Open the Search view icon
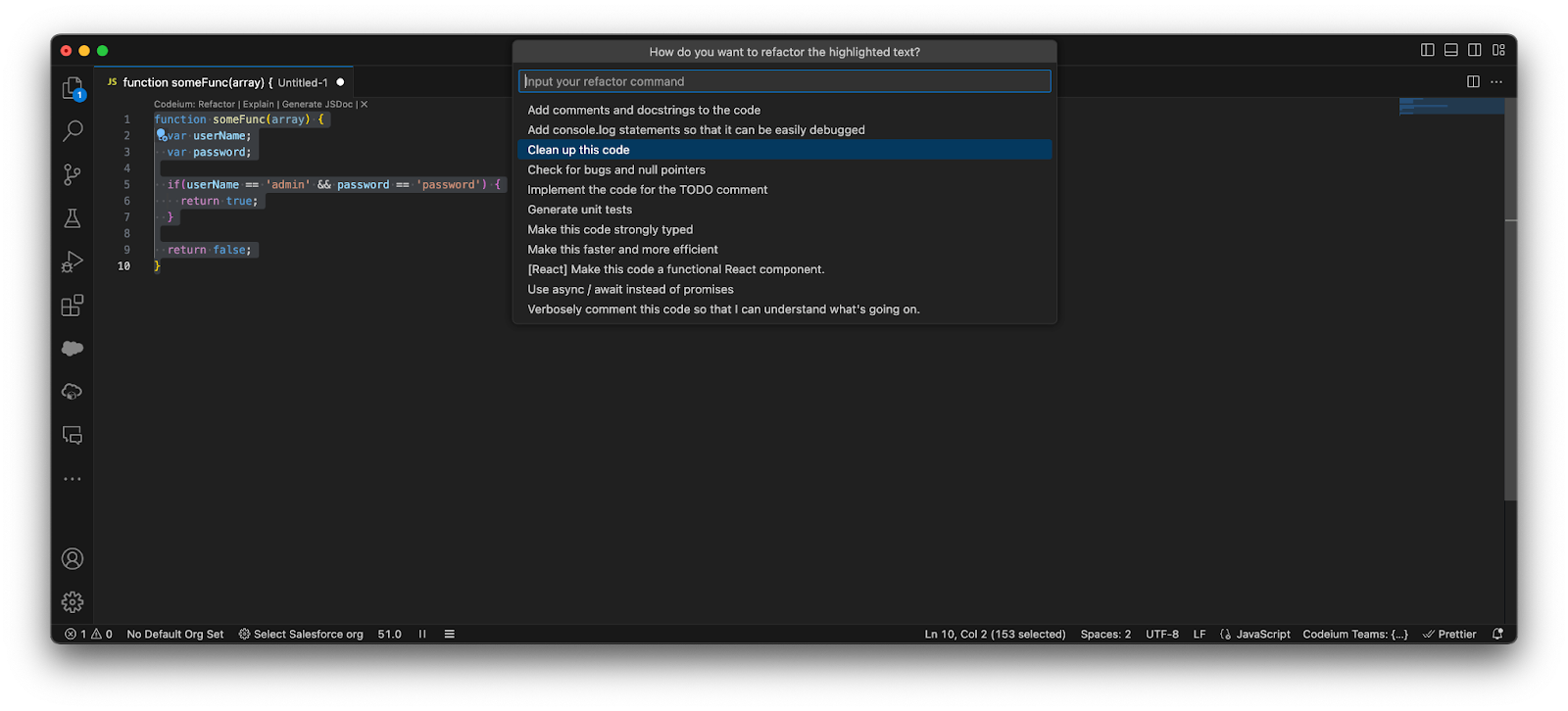Viewport: 1568px width, 711px height. [x=73, y=131]
